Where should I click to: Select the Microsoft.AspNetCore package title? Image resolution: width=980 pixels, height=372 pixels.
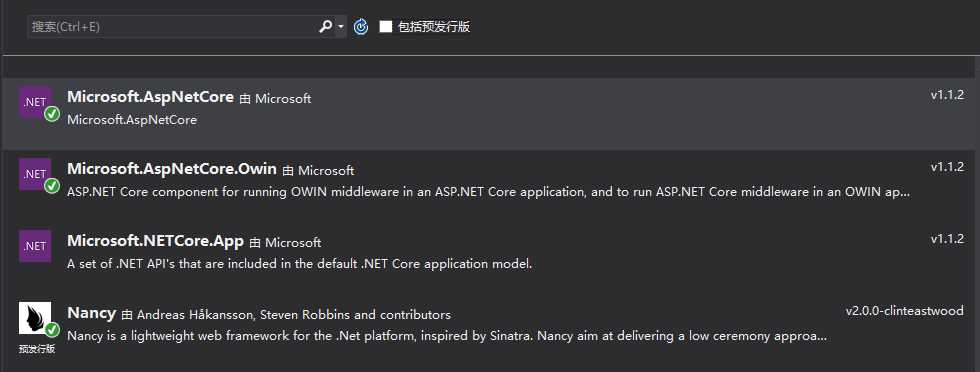(x=150, y=97)
